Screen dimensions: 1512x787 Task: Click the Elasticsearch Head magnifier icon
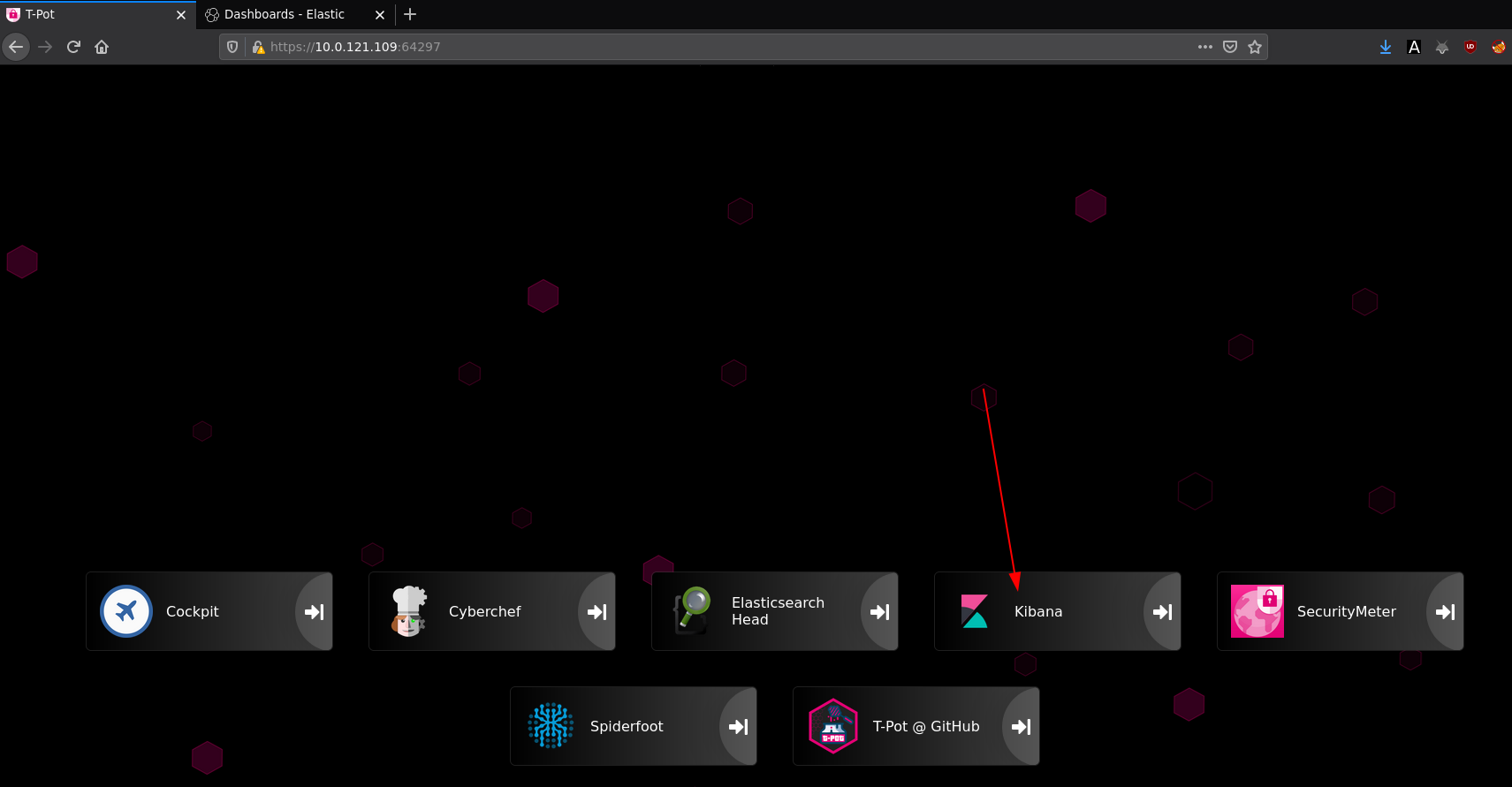[692, 611]
